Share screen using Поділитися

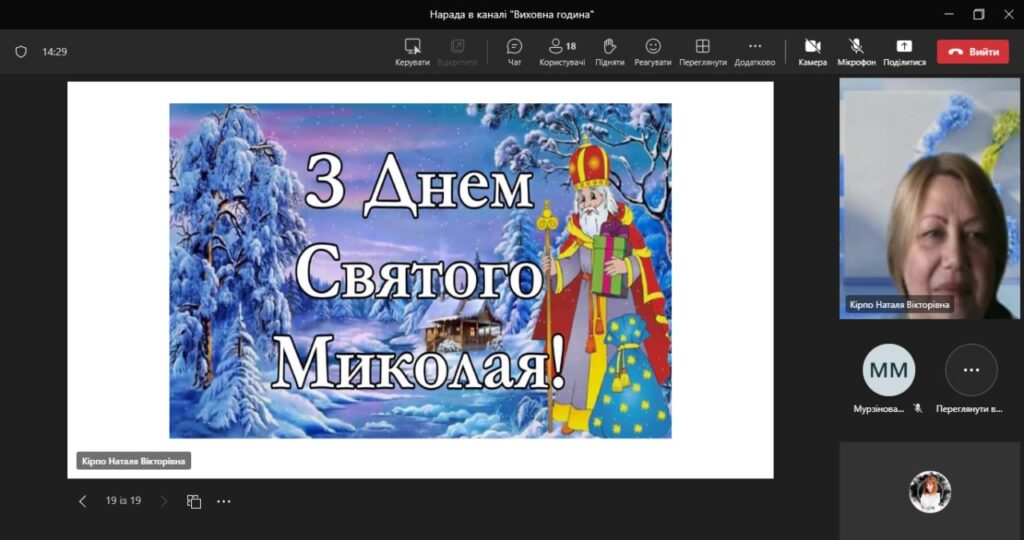tap(904, 51)
